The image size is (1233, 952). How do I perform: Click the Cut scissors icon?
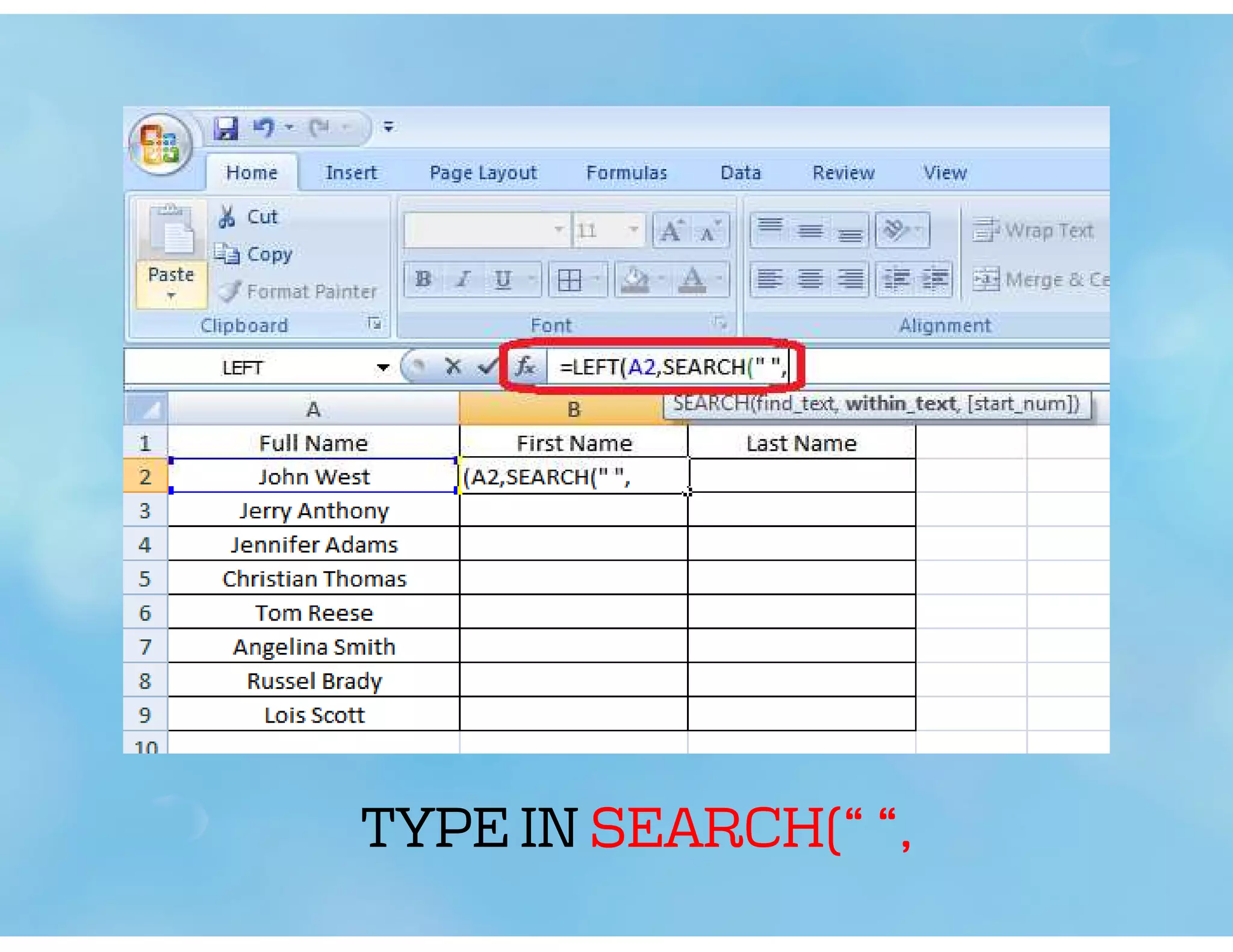pos(227,217)
